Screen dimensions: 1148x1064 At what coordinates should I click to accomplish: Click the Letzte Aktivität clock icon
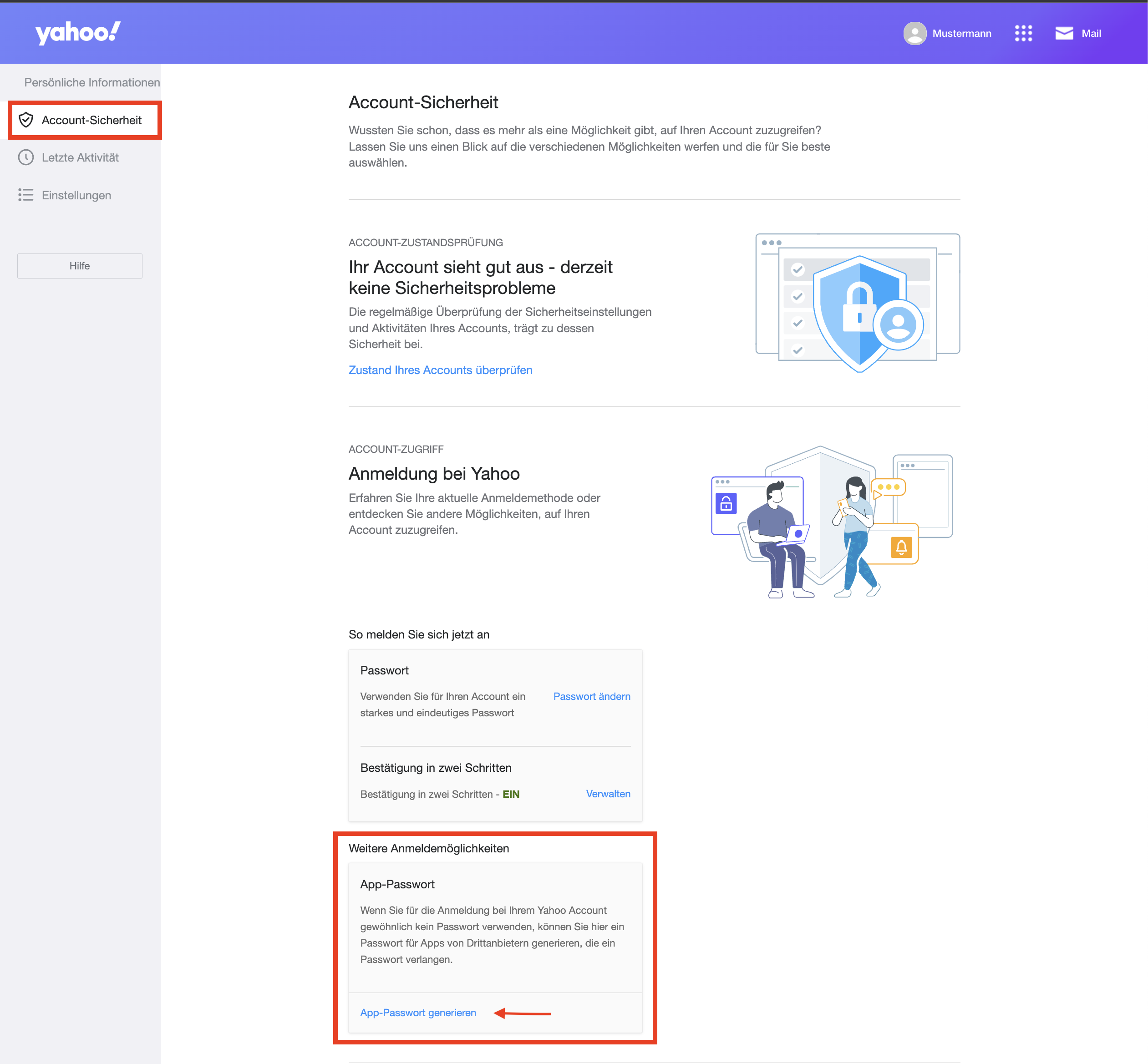[26, 157]
